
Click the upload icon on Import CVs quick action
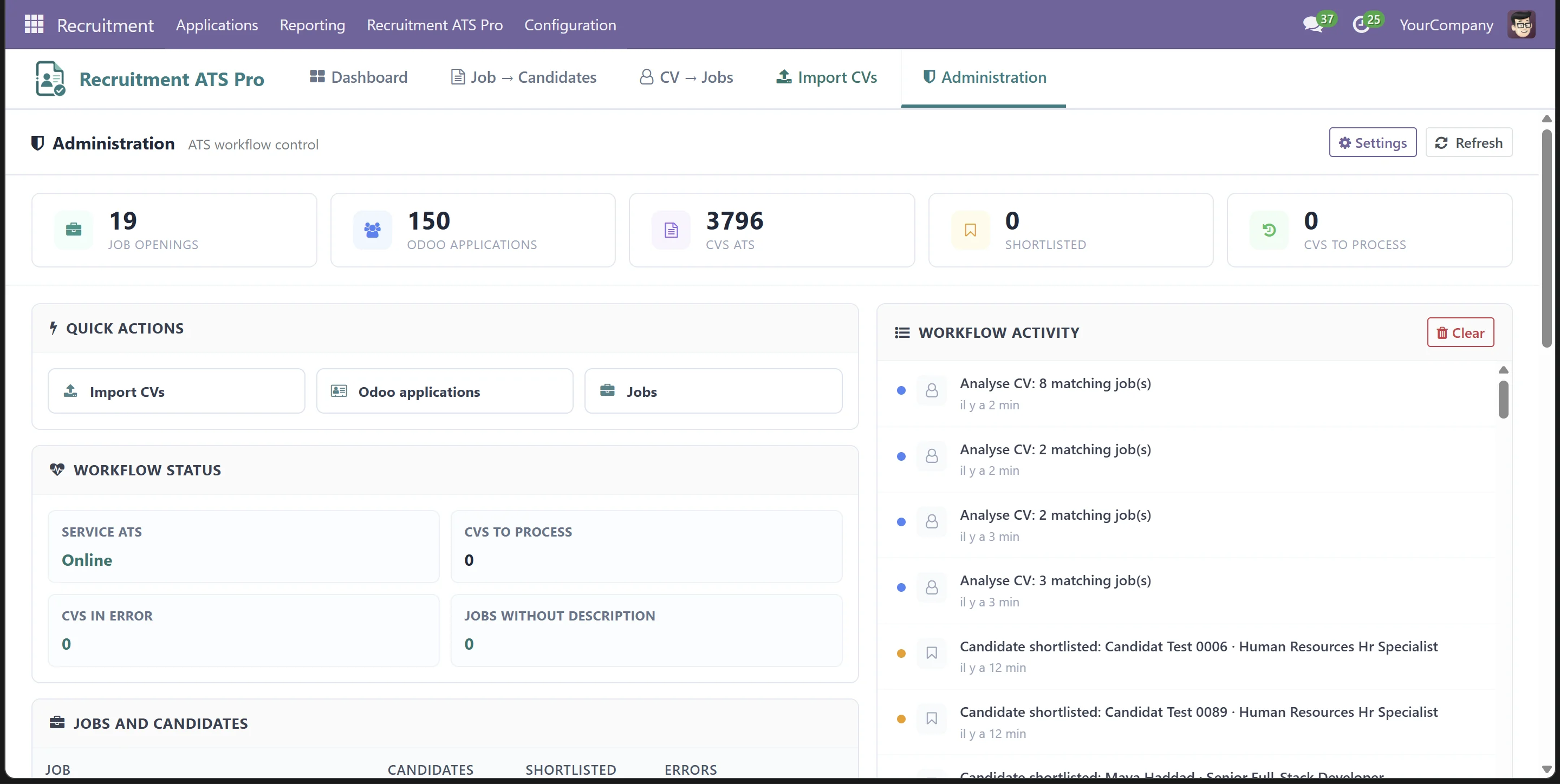point(71,391)
